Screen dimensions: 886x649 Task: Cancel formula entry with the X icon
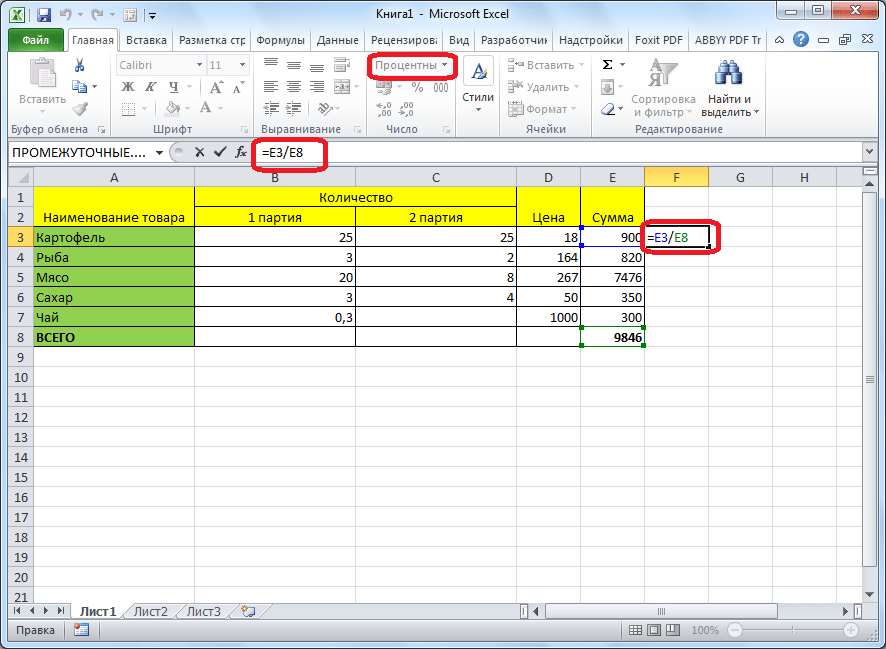(200, 152)
